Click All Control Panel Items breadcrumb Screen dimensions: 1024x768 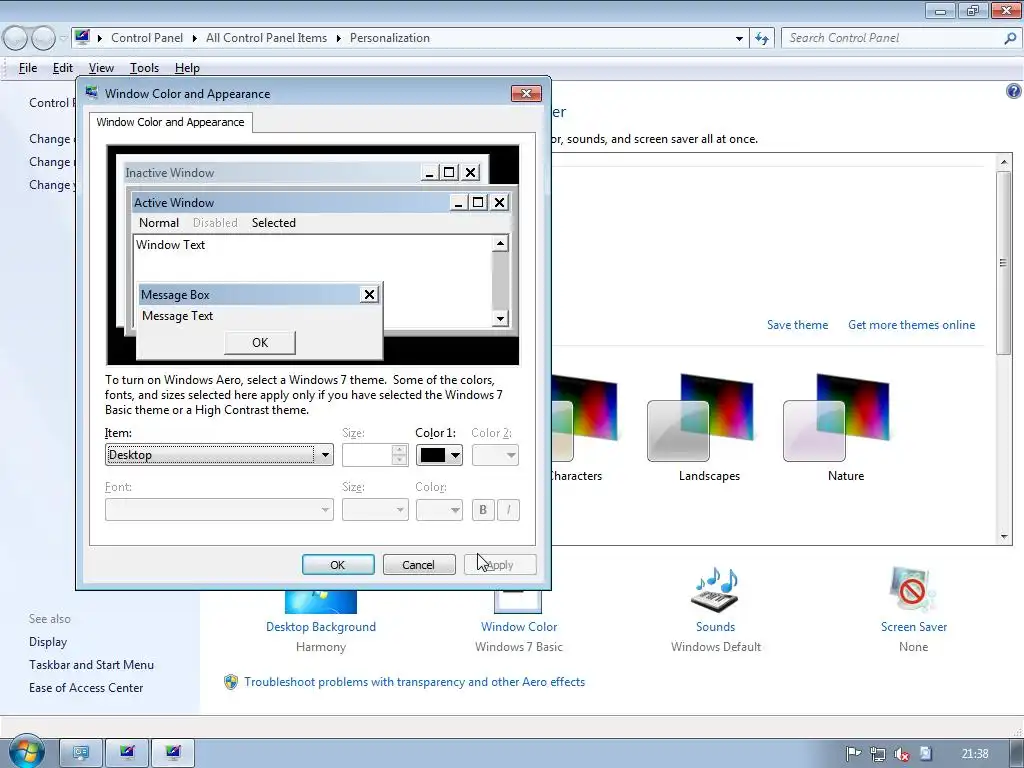(266, 38)
